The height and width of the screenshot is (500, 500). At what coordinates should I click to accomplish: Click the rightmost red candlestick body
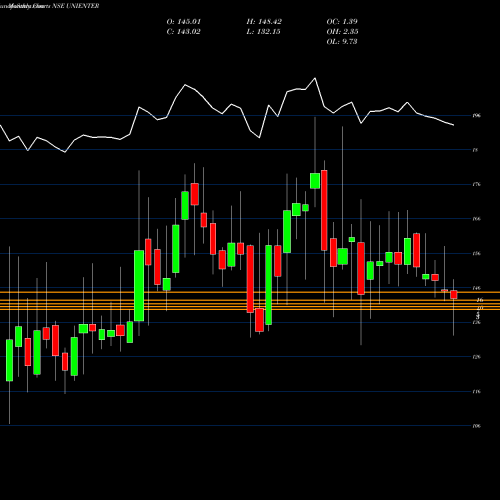click(x=454, y=295)
